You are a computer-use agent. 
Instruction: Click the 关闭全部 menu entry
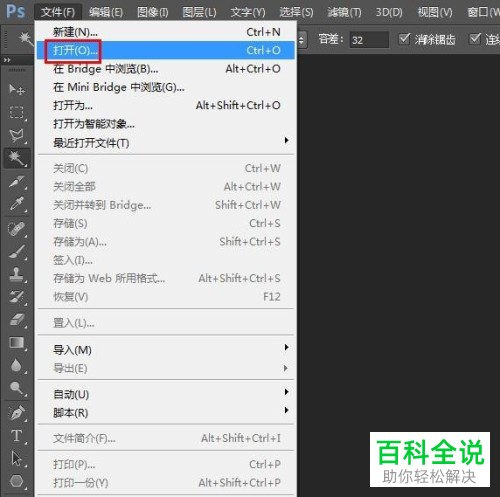point(166,186)
